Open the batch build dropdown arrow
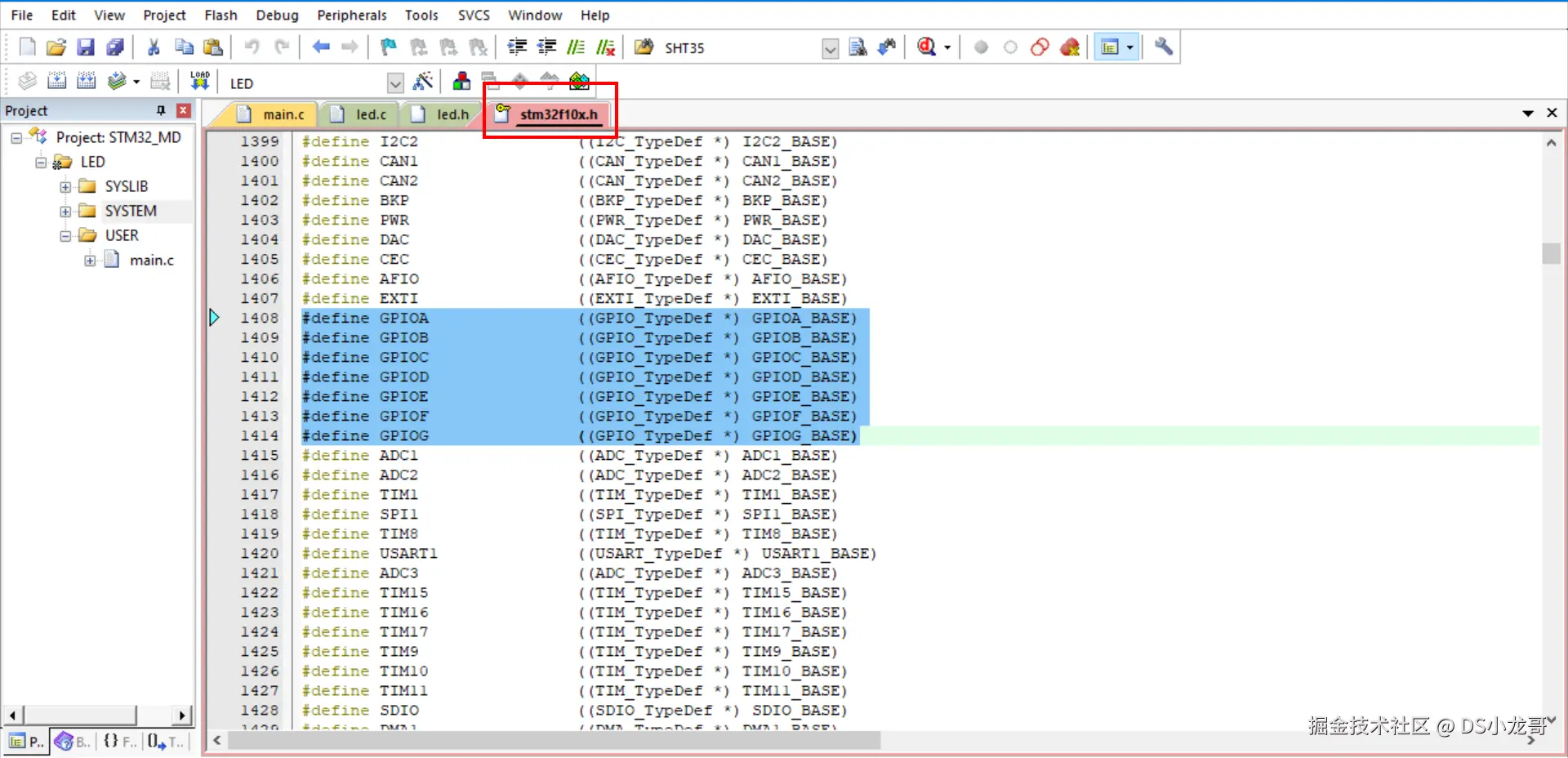 click(x=136, y=81)
